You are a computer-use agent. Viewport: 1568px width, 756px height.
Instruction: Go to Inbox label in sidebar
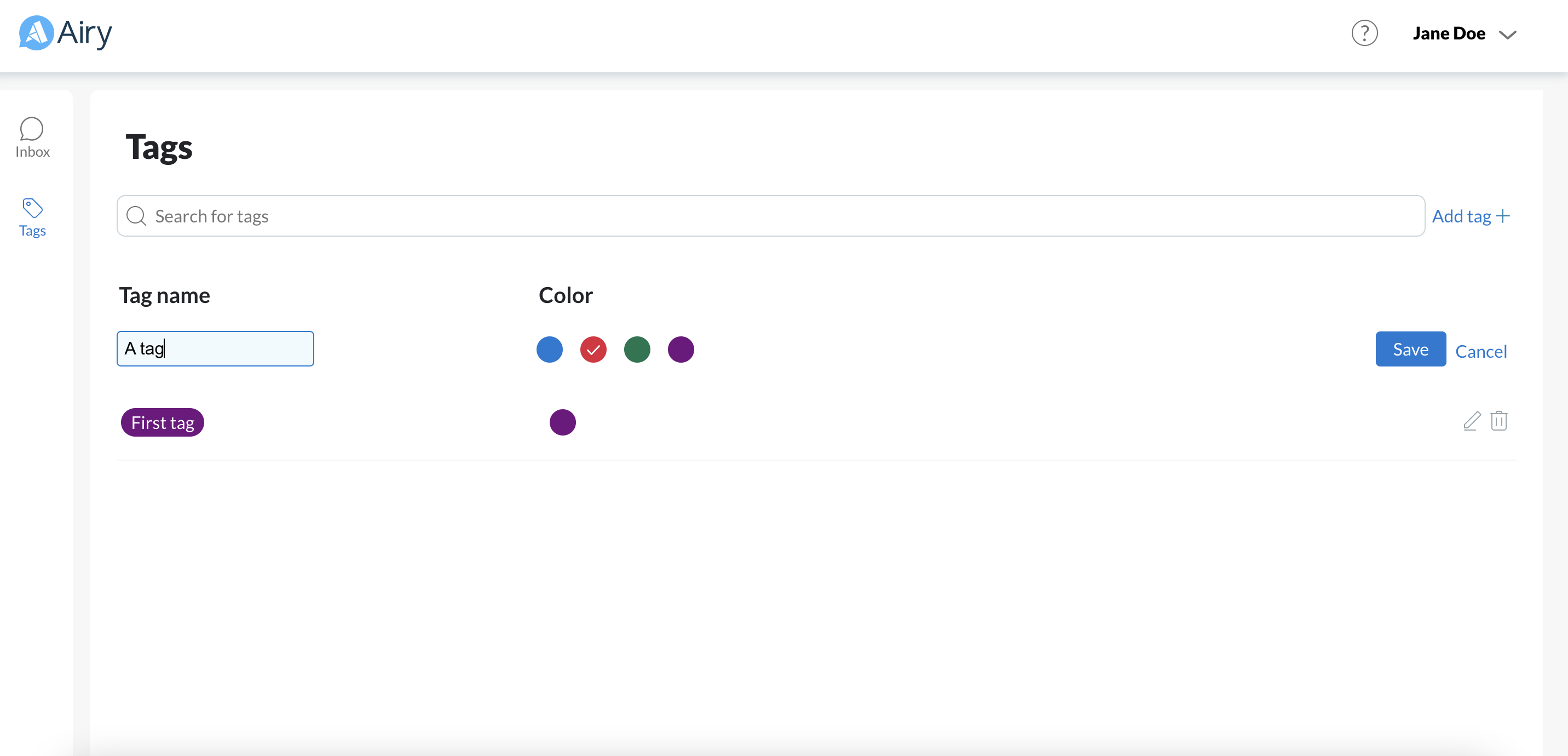pos(32,152)
